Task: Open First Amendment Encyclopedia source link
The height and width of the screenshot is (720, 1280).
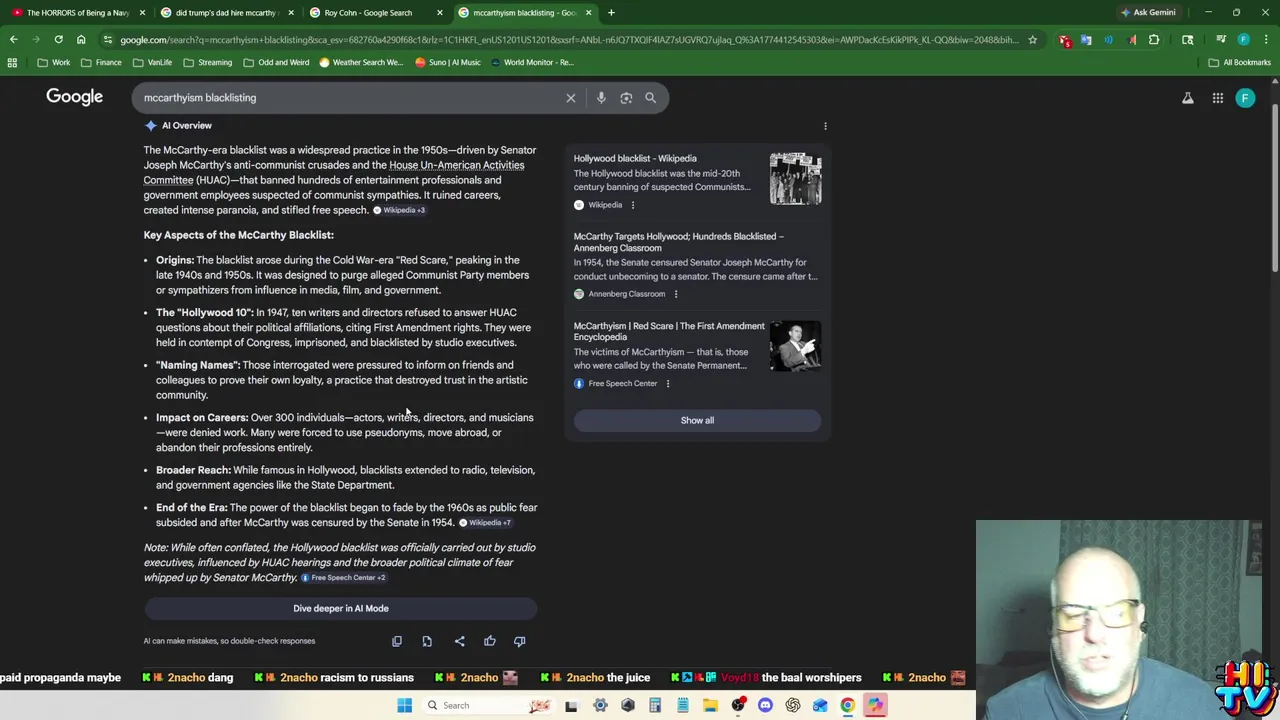Action: pyautogui.click(x=669, y=331)
